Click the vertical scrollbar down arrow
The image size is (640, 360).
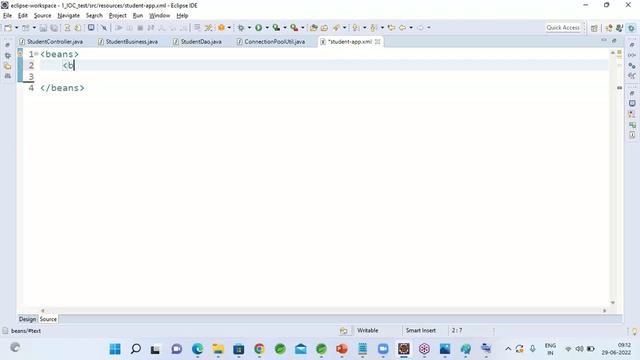(x=613, y=302)
